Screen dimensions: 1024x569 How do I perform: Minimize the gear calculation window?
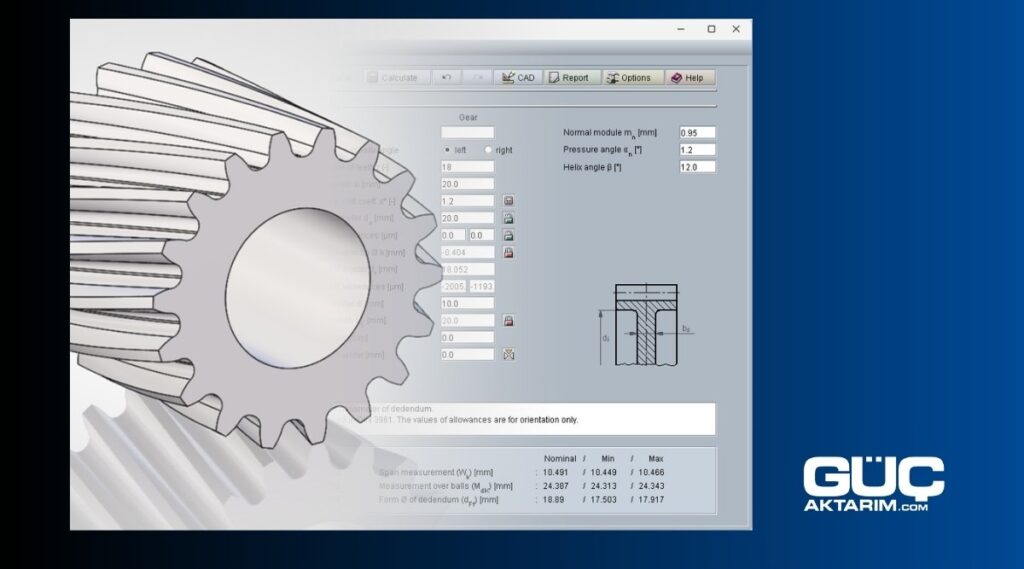681,29
